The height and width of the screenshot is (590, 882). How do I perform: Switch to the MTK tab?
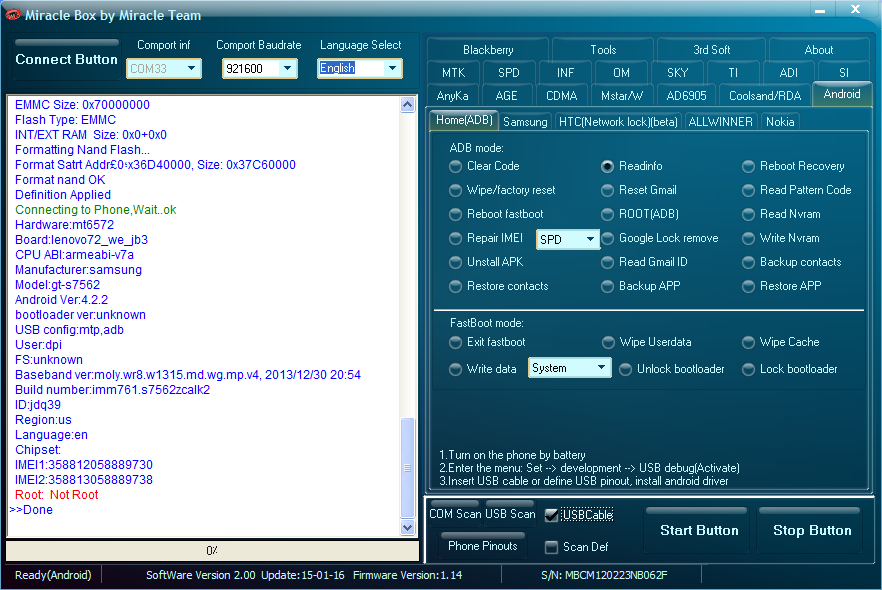pyautogui.click(x=453, y=73)
